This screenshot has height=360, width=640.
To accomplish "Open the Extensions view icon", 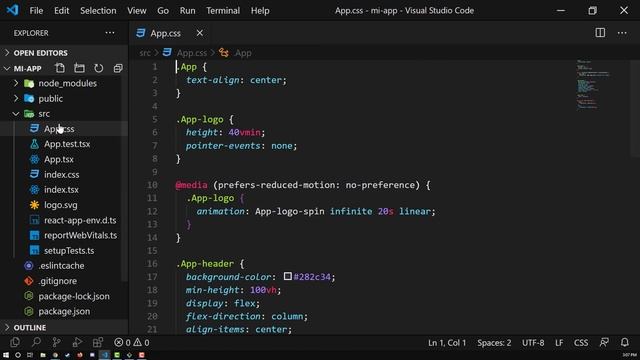I will pos(98,342).
